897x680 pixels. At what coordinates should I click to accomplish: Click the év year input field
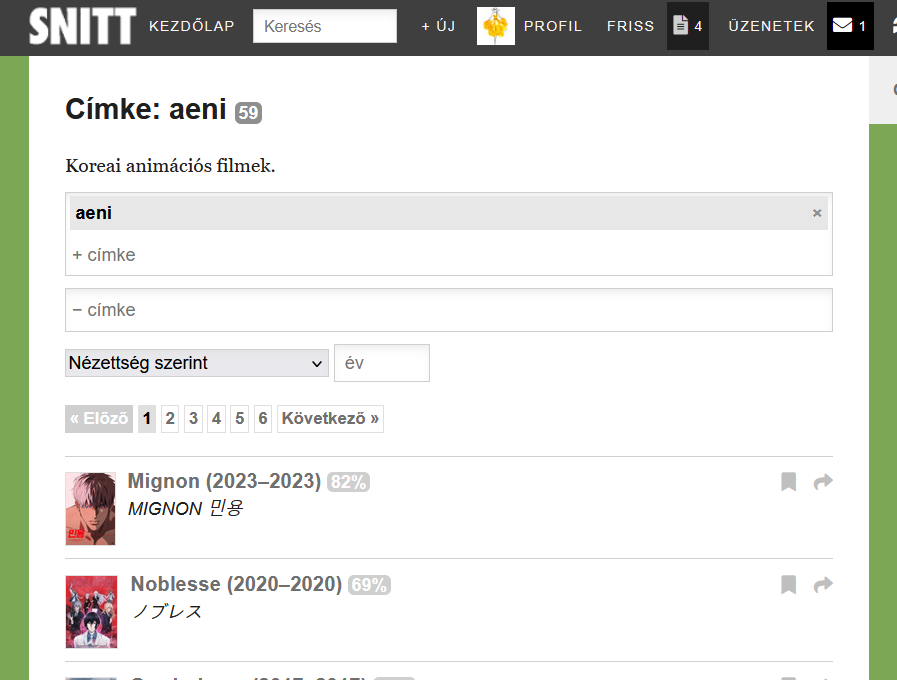coord(382,363)
